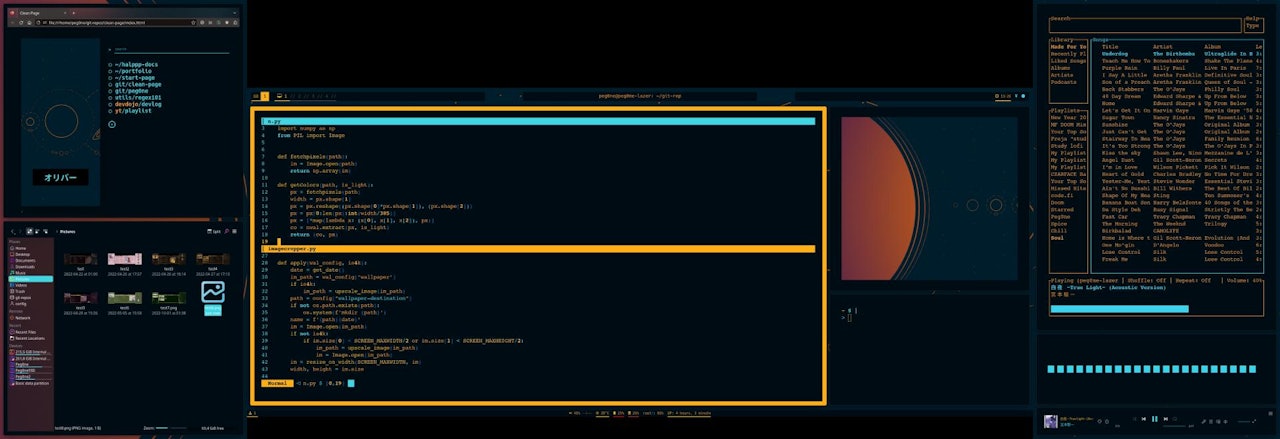Viewport: 1280px width, 439px height.
Task: Open the utils/regex101 link
Action: point(139,97)
